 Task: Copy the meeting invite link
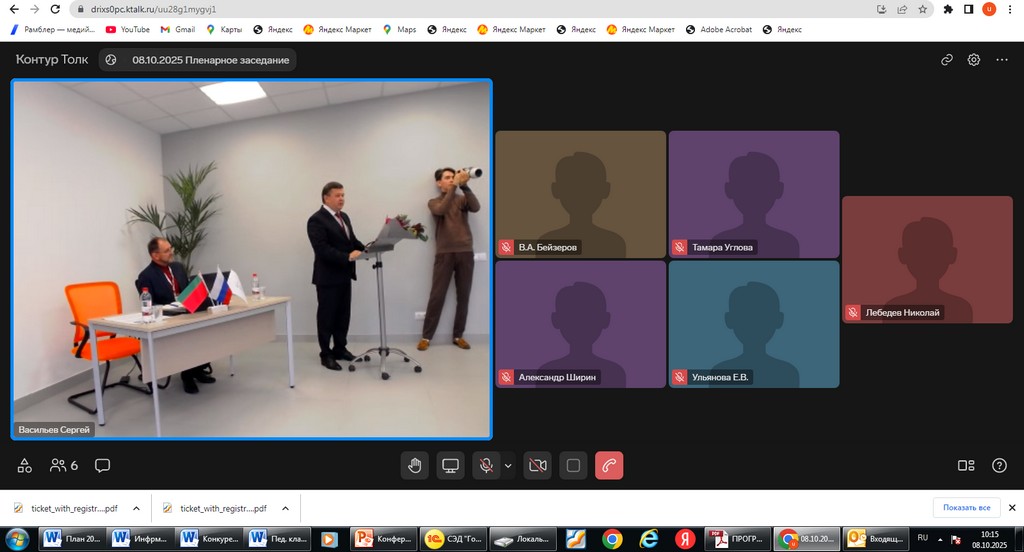coord(947,60)
